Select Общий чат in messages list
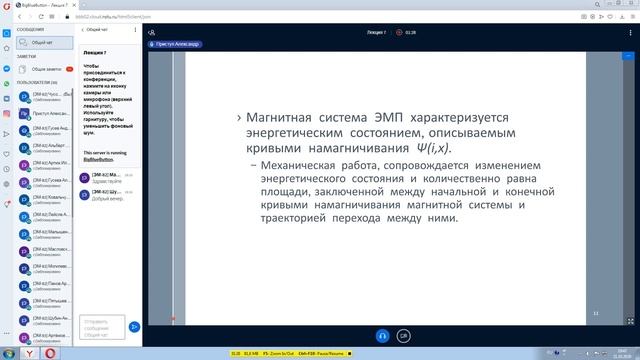This screenshot has height=360, width=640. pyautogui.click(x=45, y=42)
